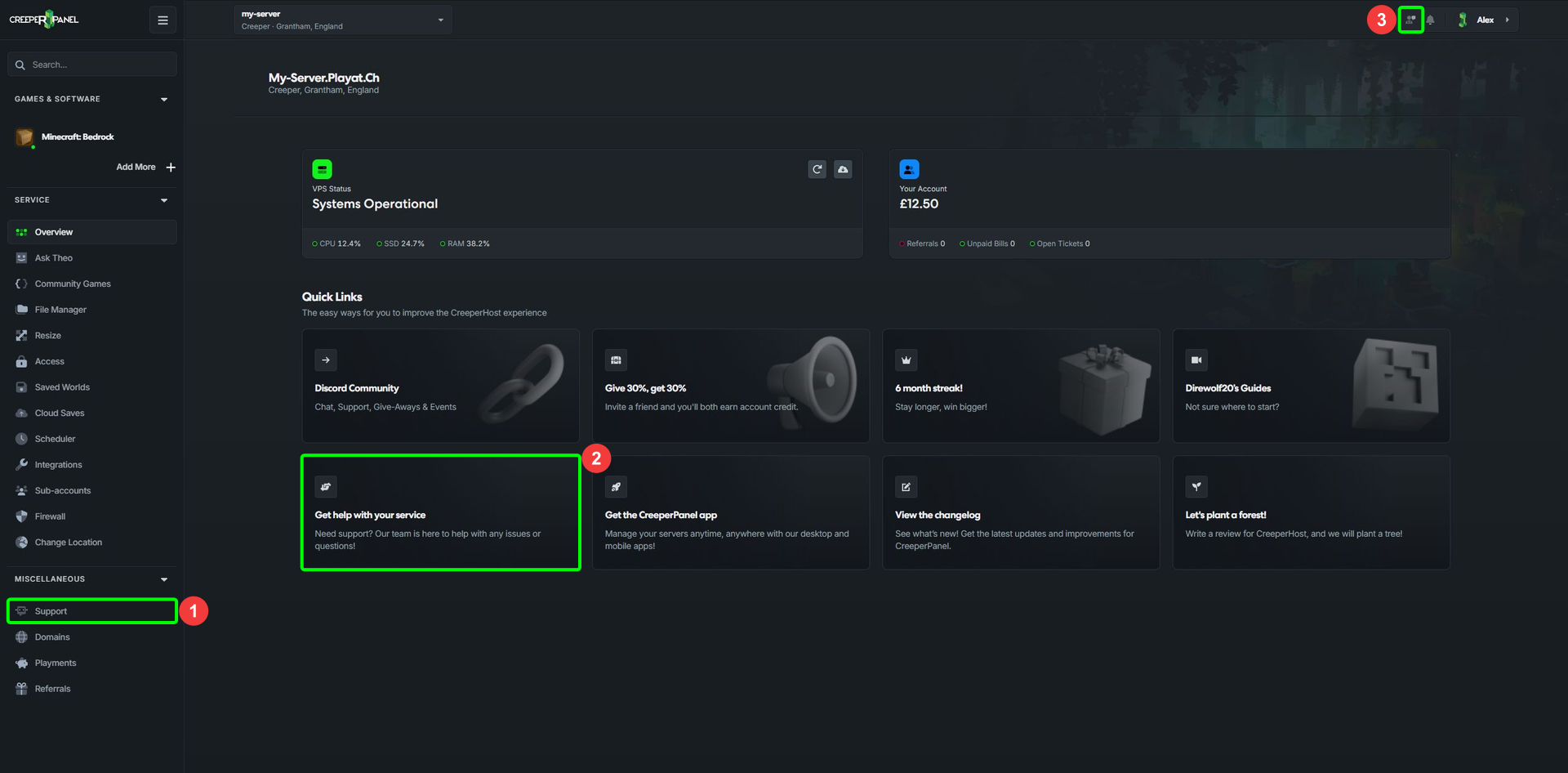
Task: Click the Firewall shield icon
Action: pyautogui.click(x=22, y=516)
